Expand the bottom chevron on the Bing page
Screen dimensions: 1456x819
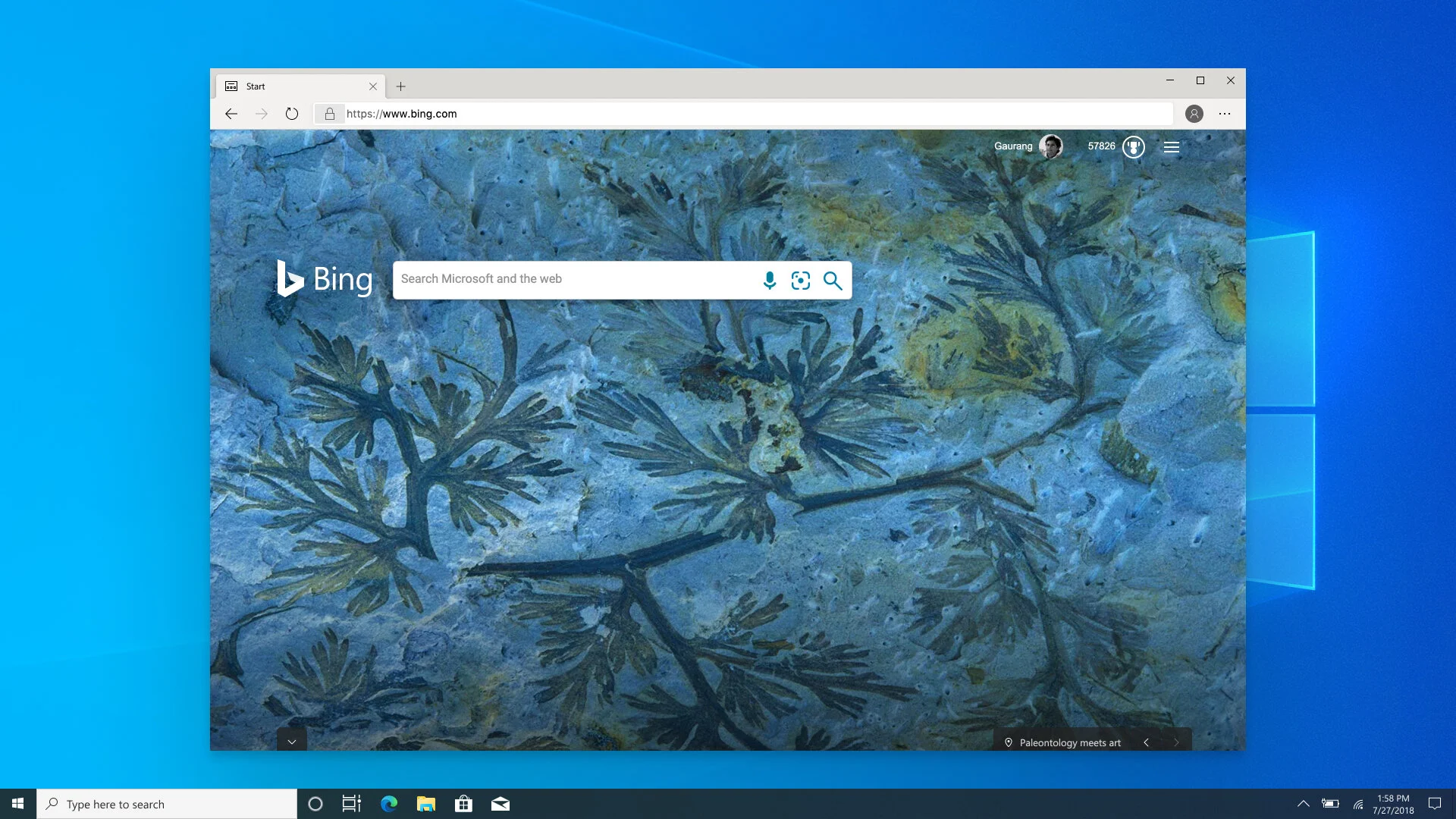click(292, 742)
